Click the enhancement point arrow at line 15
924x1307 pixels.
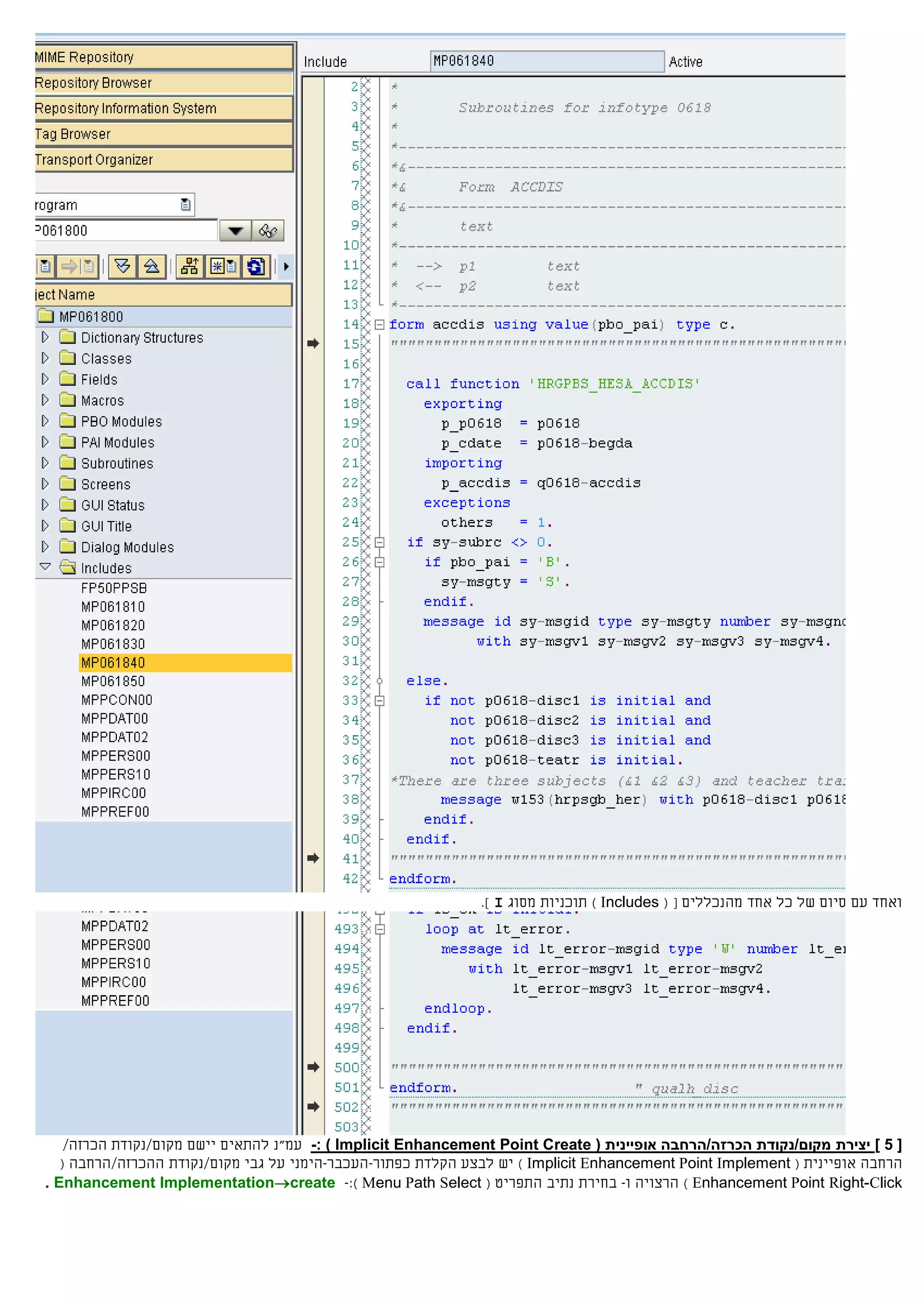pos(313,343)
